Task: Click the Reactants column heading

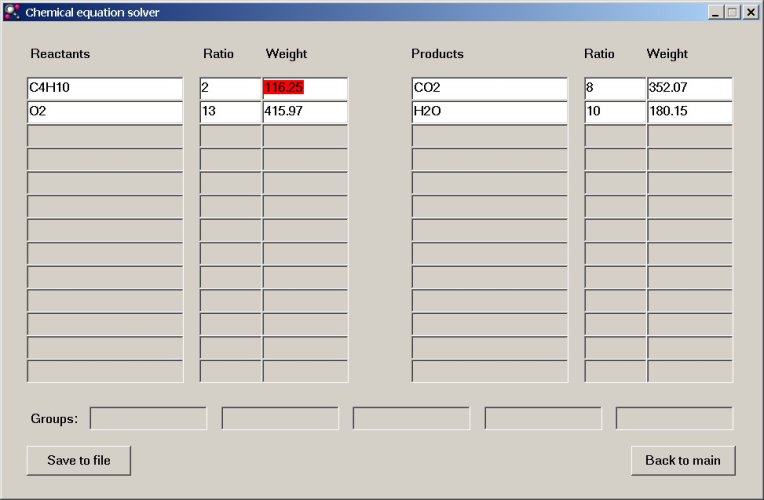Action: pos(60,54)
